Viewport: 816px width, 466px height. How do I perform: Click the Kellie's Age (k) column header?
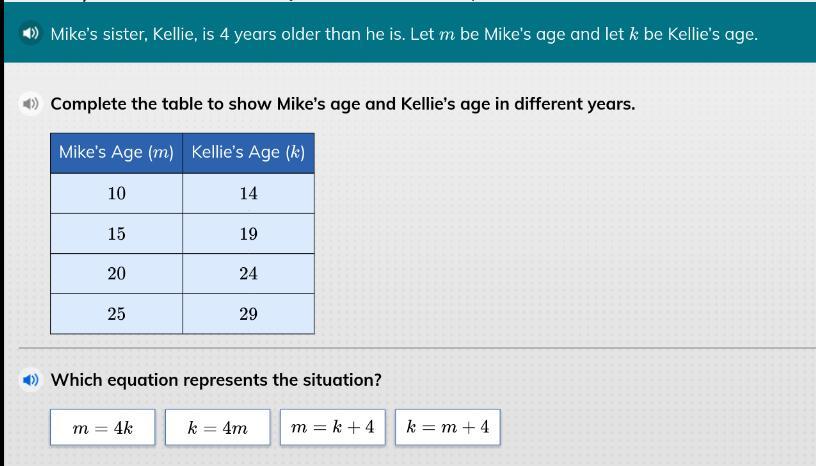pyautogui.click(x=248, y=153)
